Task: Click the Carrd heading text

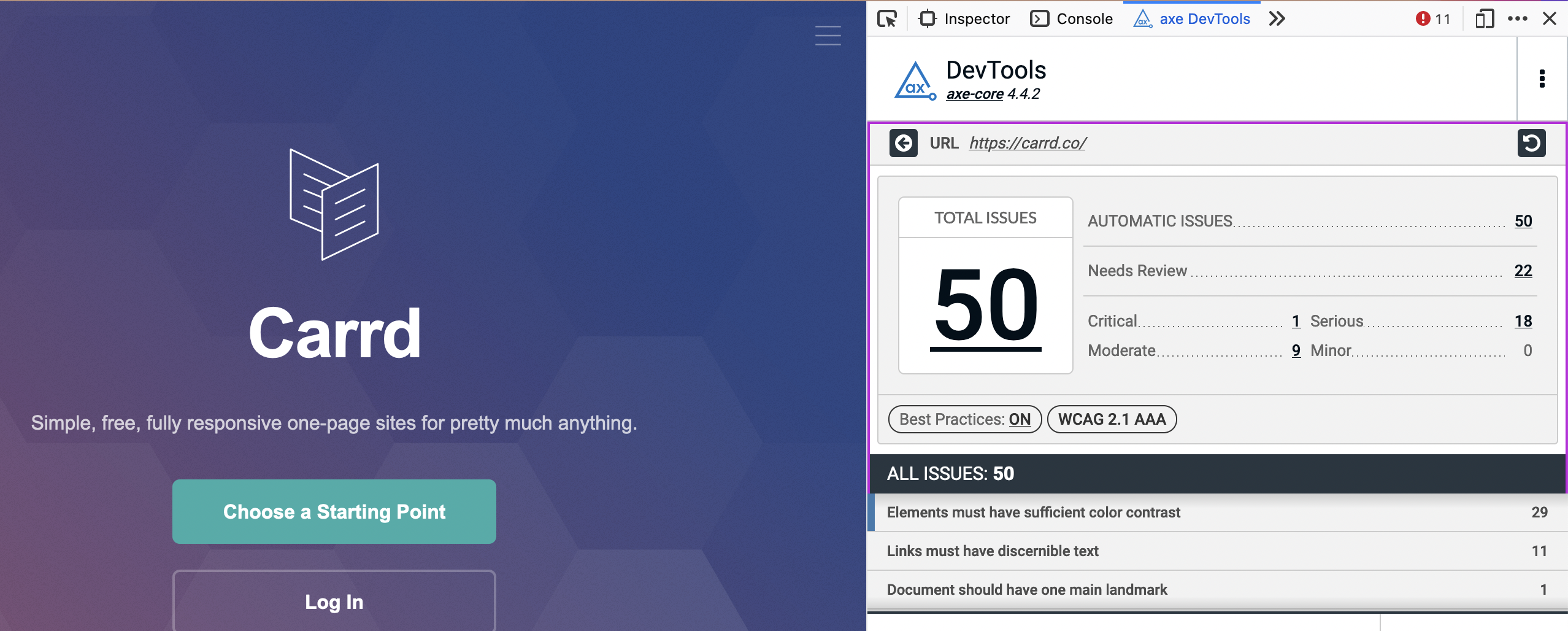Action: pos(335,333)
